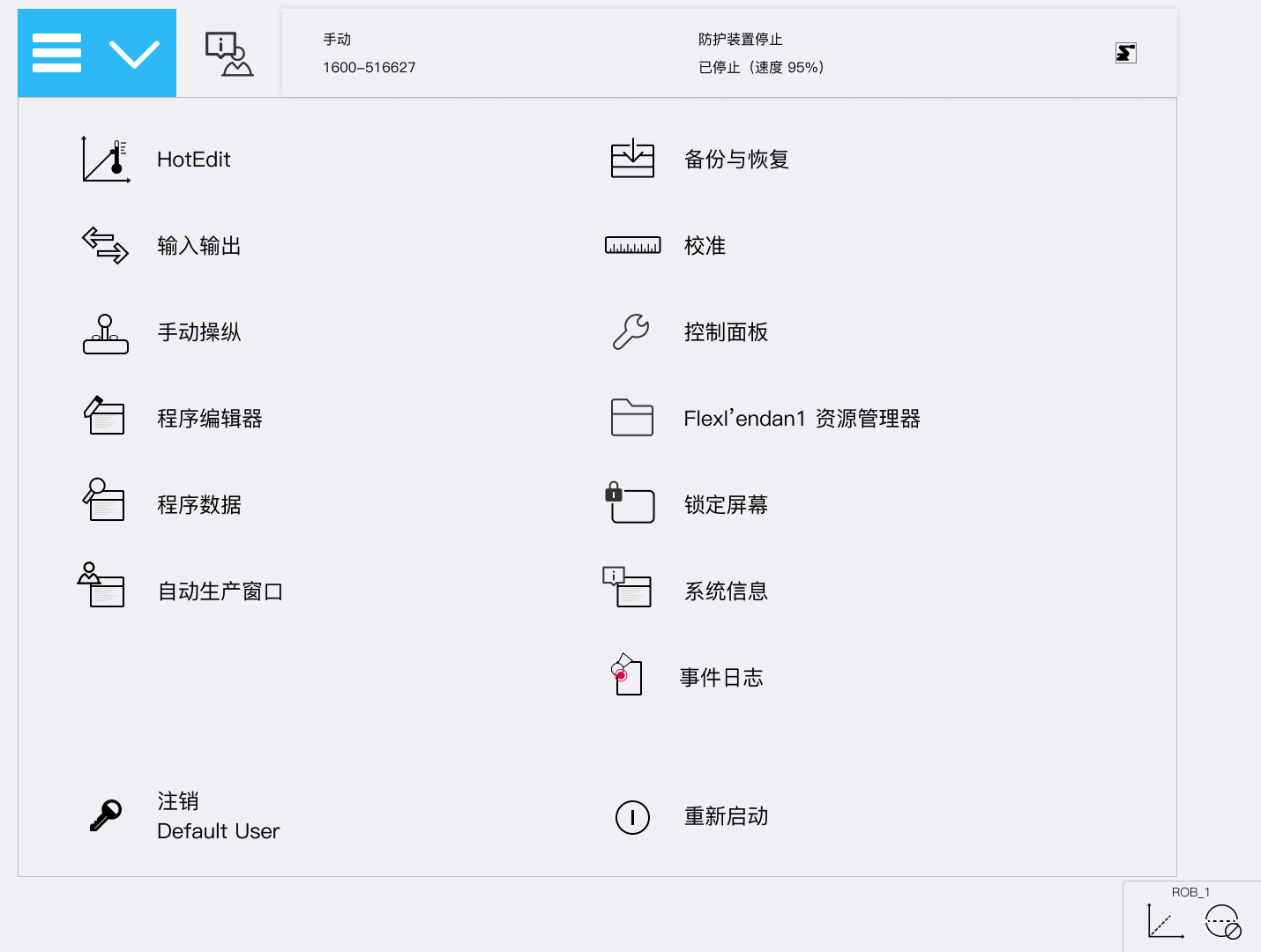
Task: Open ROB_1 quick settings panel
Action: [x=1192, y=916]
